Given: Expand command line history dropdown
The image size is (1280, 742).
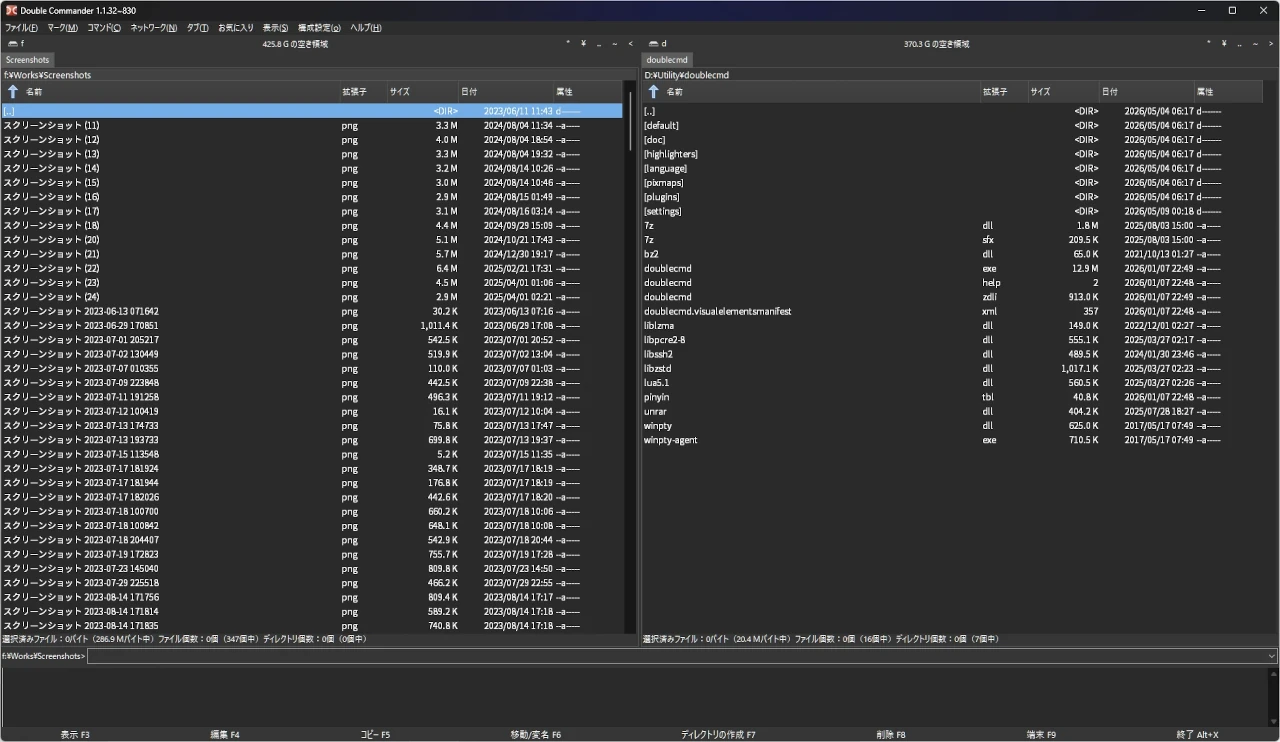Looking at the screenshot, I should coord(1271,656).
